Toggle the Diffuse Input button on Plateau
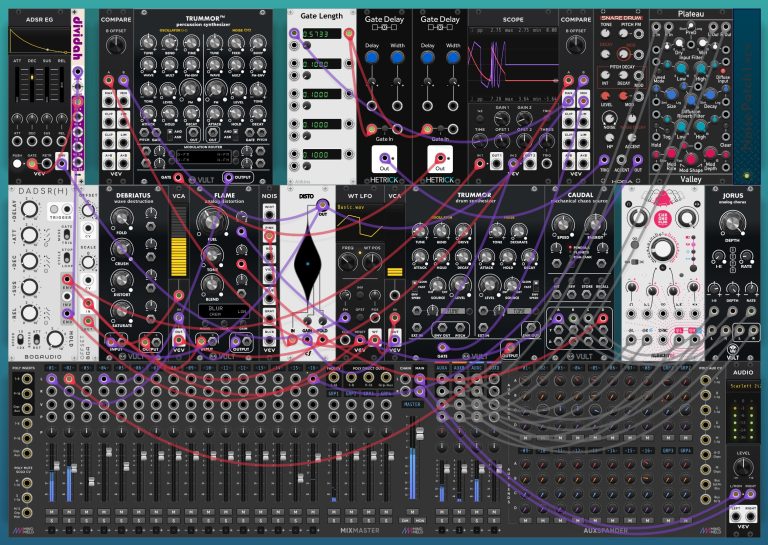Screen dimensions: 768x545 (x=723, y=71)
